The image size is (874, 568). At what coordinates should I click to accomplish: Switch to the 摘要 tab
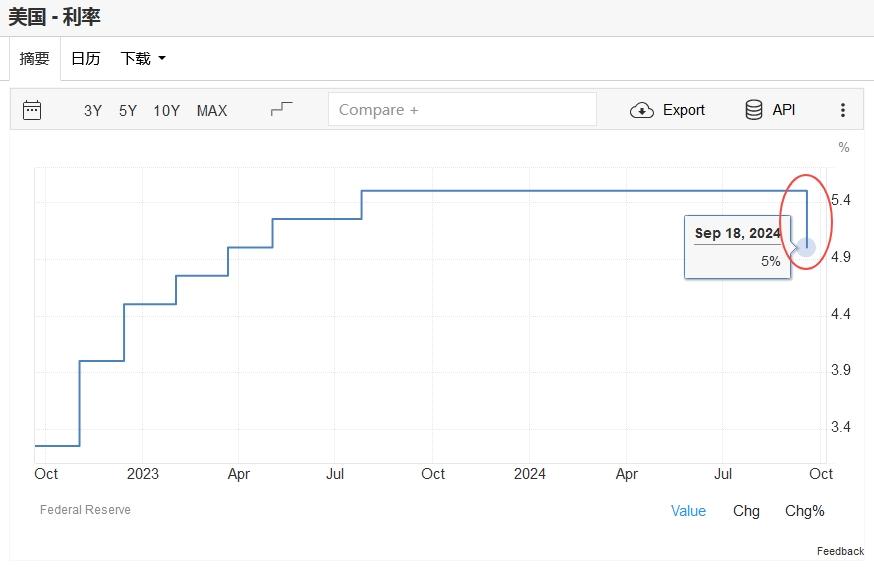click(35, 59)
